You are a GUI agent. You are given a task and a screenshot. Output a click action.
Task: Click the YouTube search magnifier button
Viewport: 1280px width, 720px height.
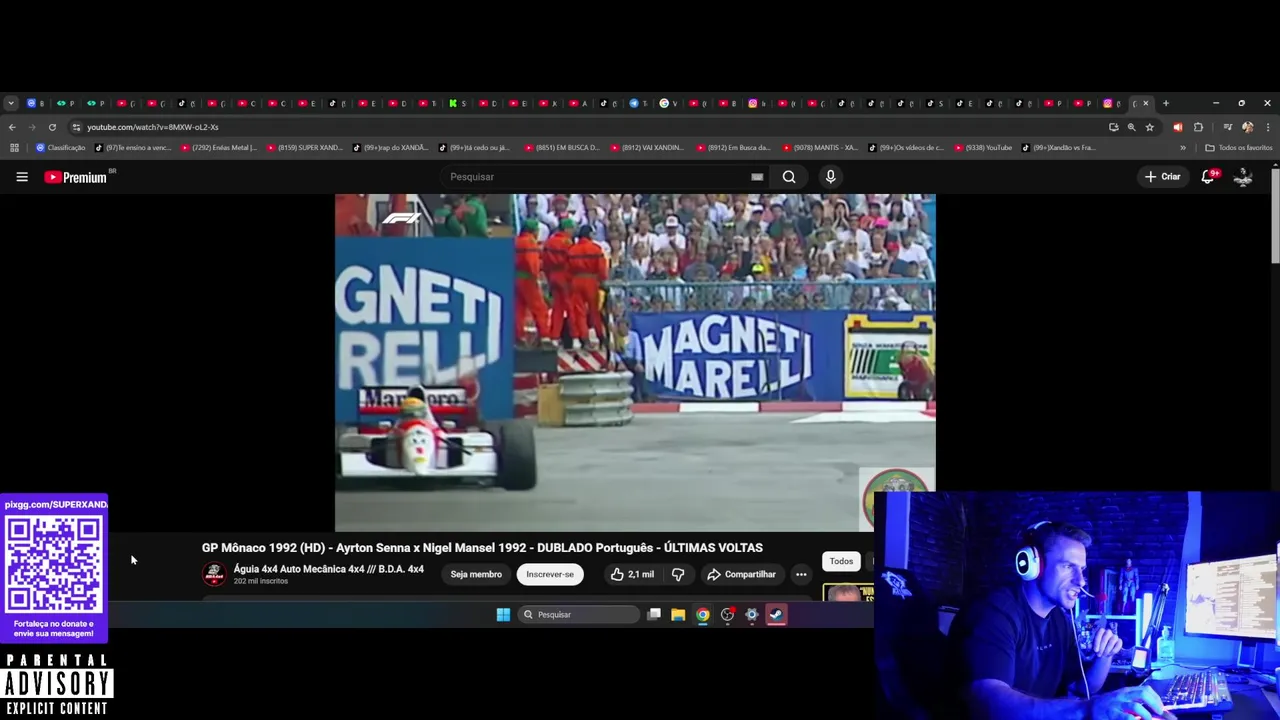click(x=789, y=177)
